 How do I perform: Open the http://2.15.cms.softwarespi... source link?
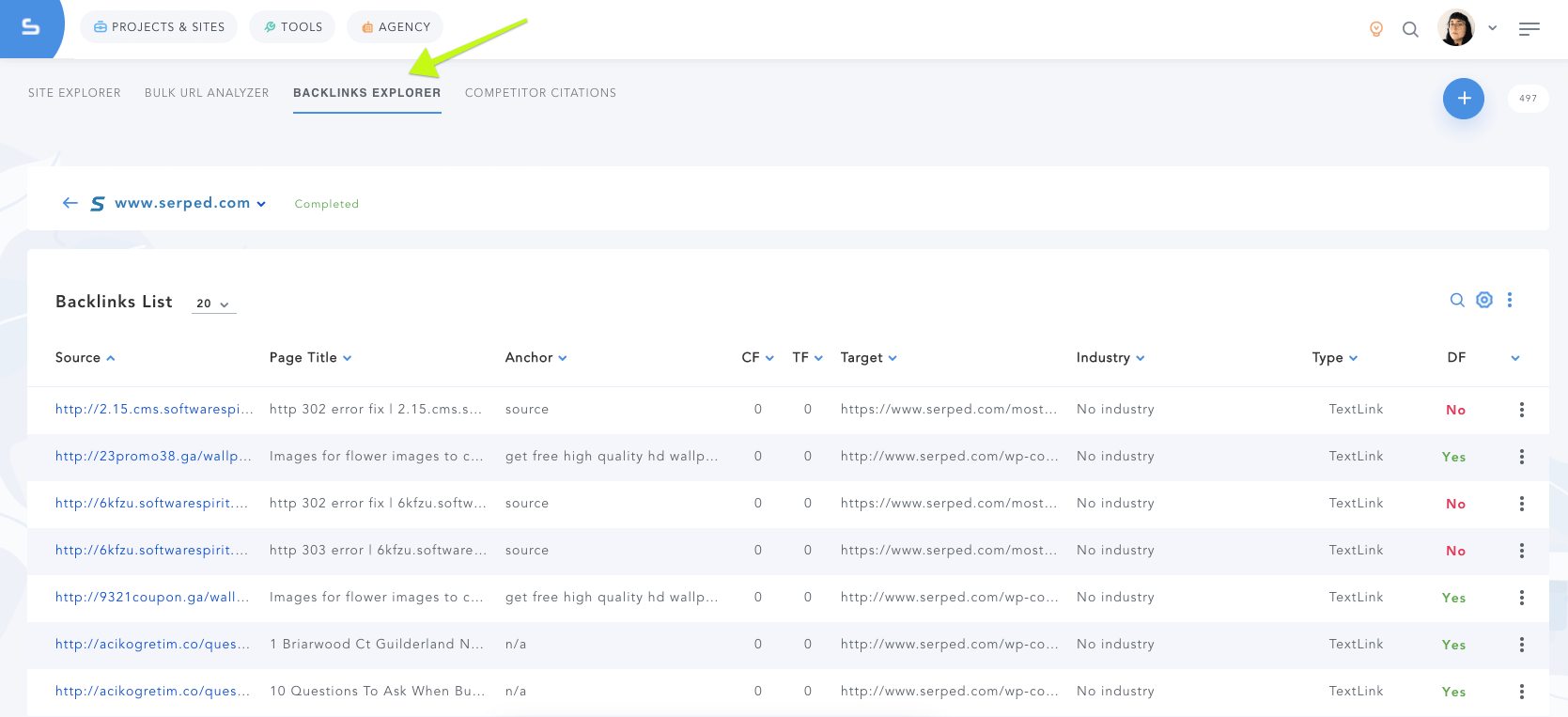coord(154,410)
